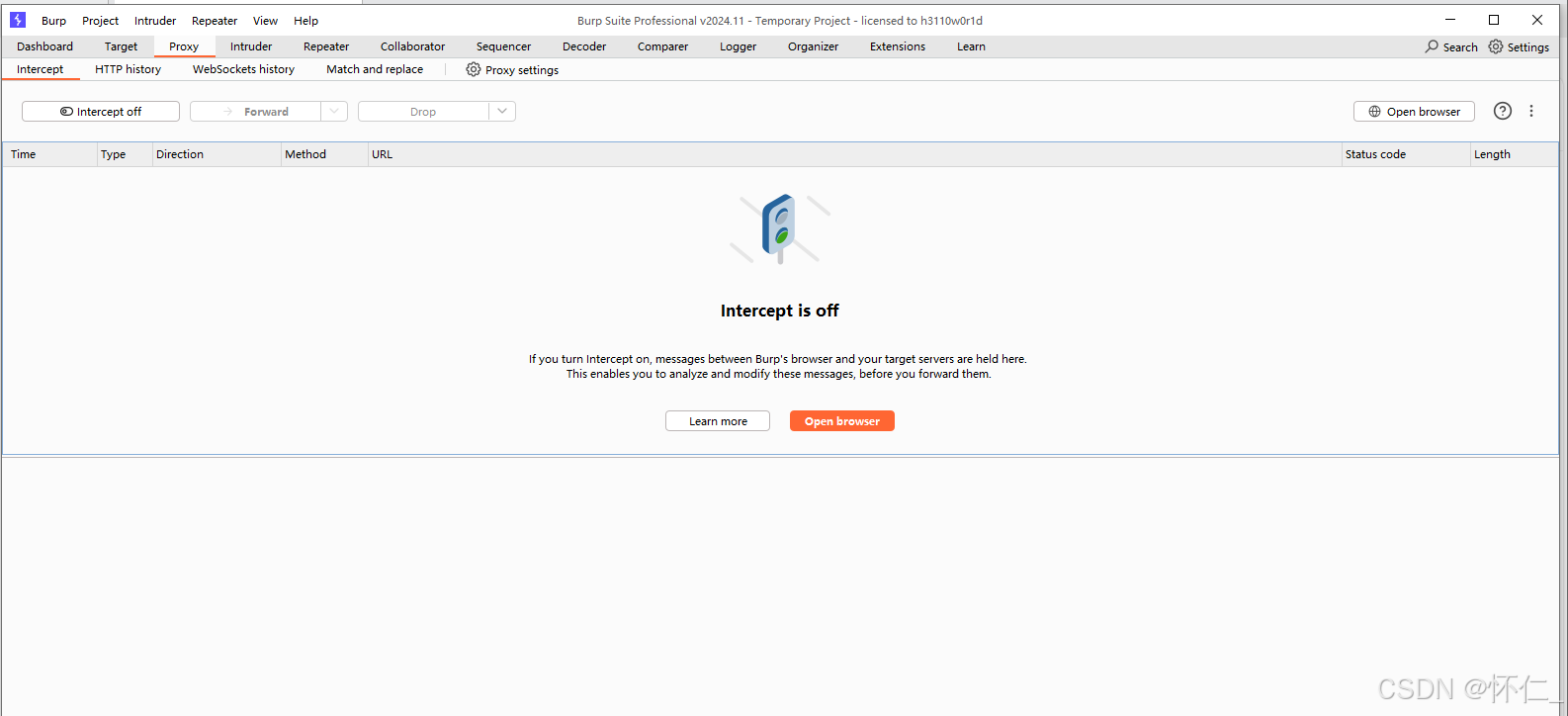Image resolution: width=1568 pixels, height=716 pixels.
Task: Click the URL column header
Action: [x=855, y=154]
